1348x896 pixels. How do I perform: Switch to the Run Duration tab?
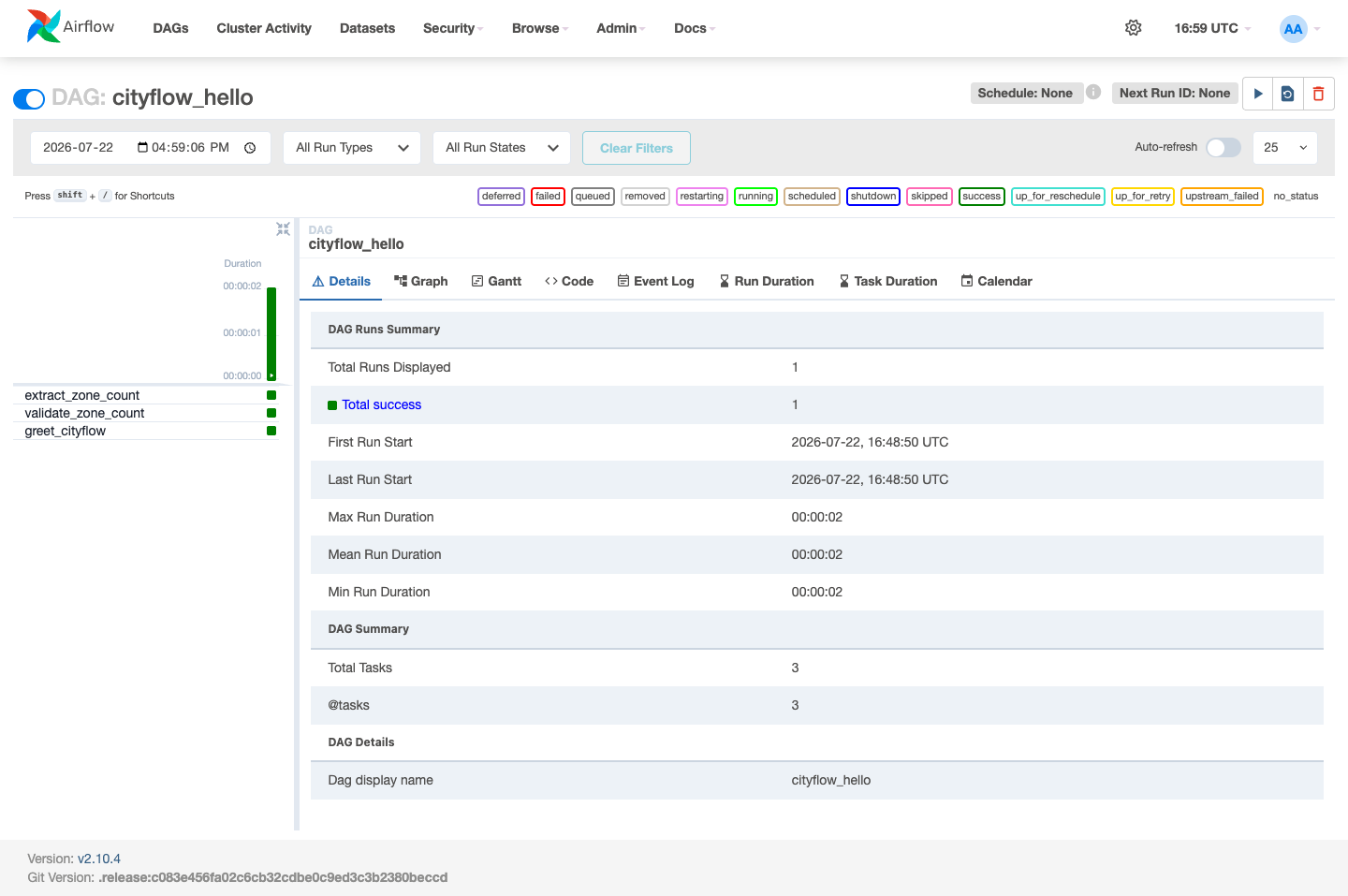767,281
